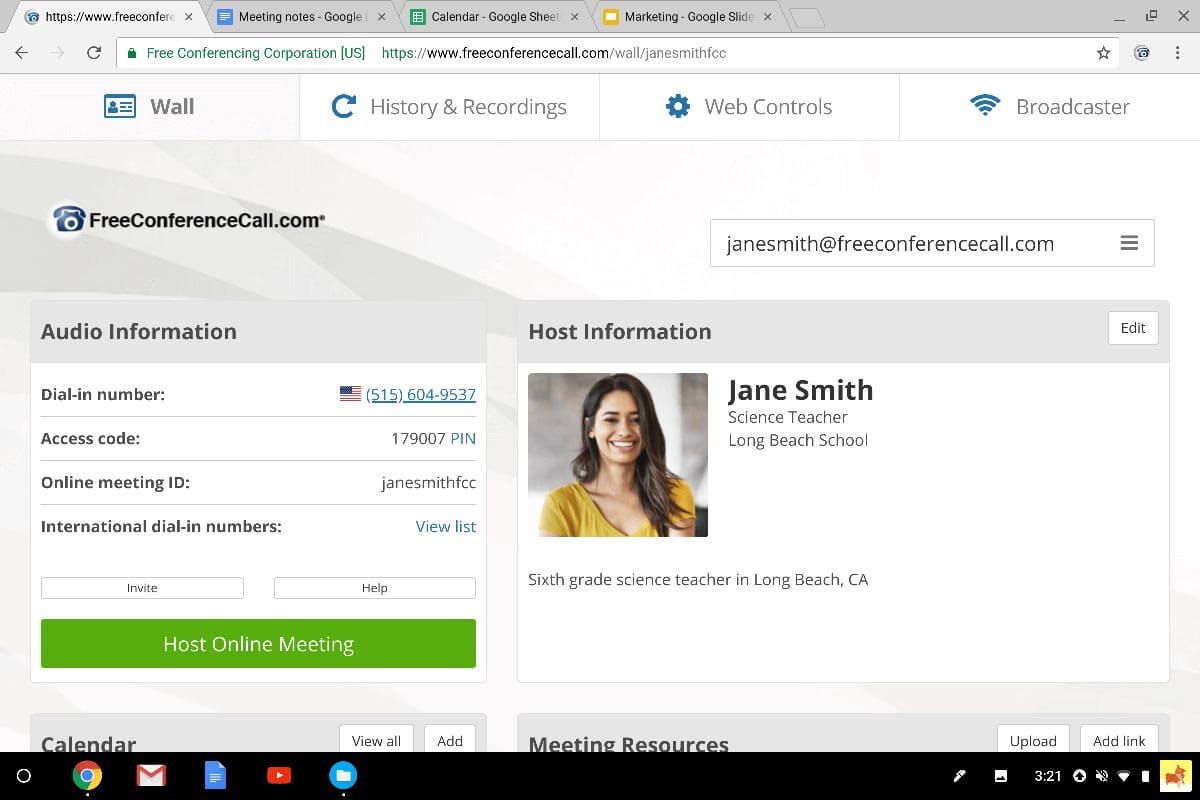Click the secure lock icon
The height and width of the screenshot is (800, 1200).
[132, 53]
